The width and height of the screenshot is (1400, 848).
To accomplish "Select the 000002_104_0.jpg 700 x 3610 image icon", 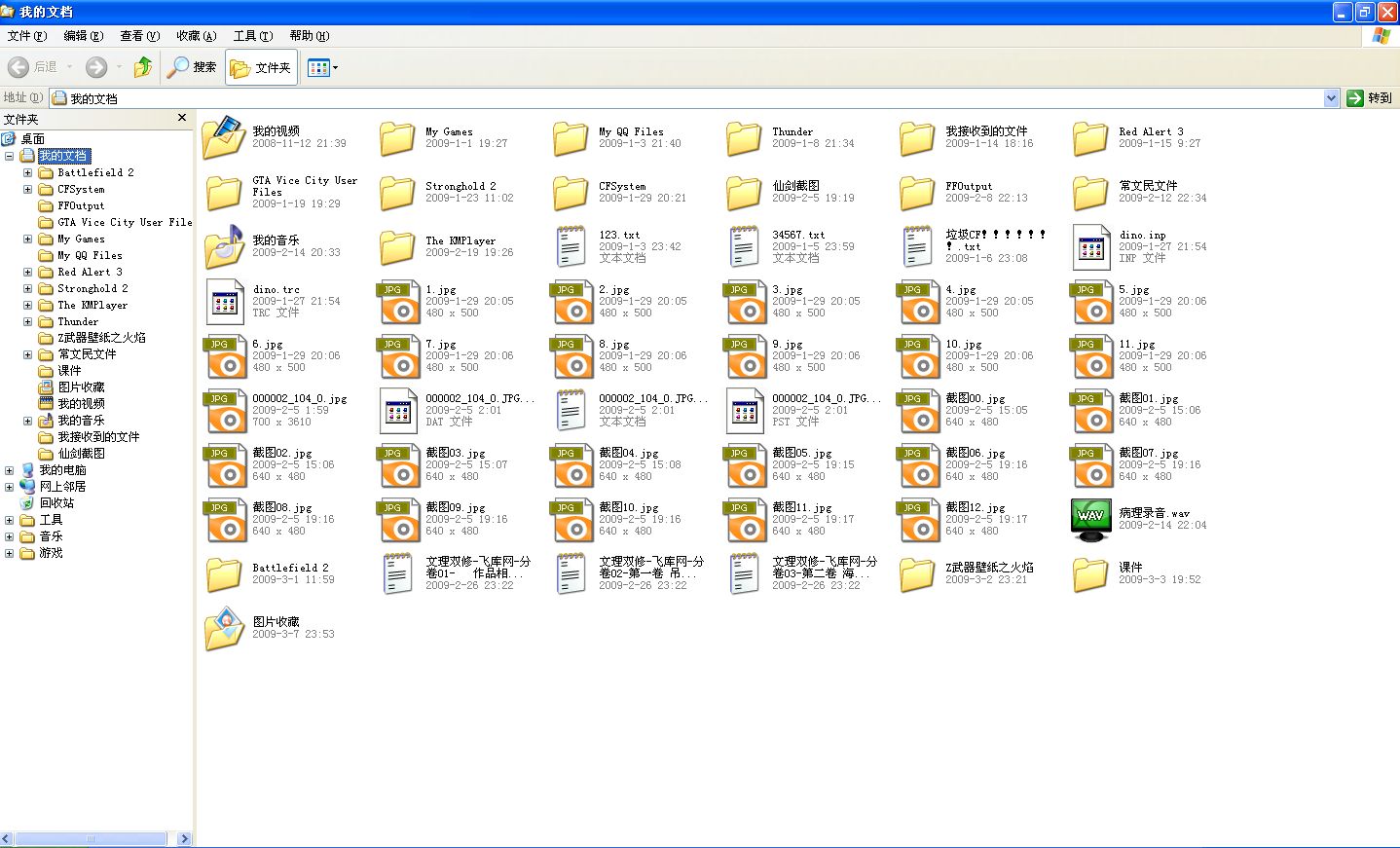I will click(x=224, y=410).
